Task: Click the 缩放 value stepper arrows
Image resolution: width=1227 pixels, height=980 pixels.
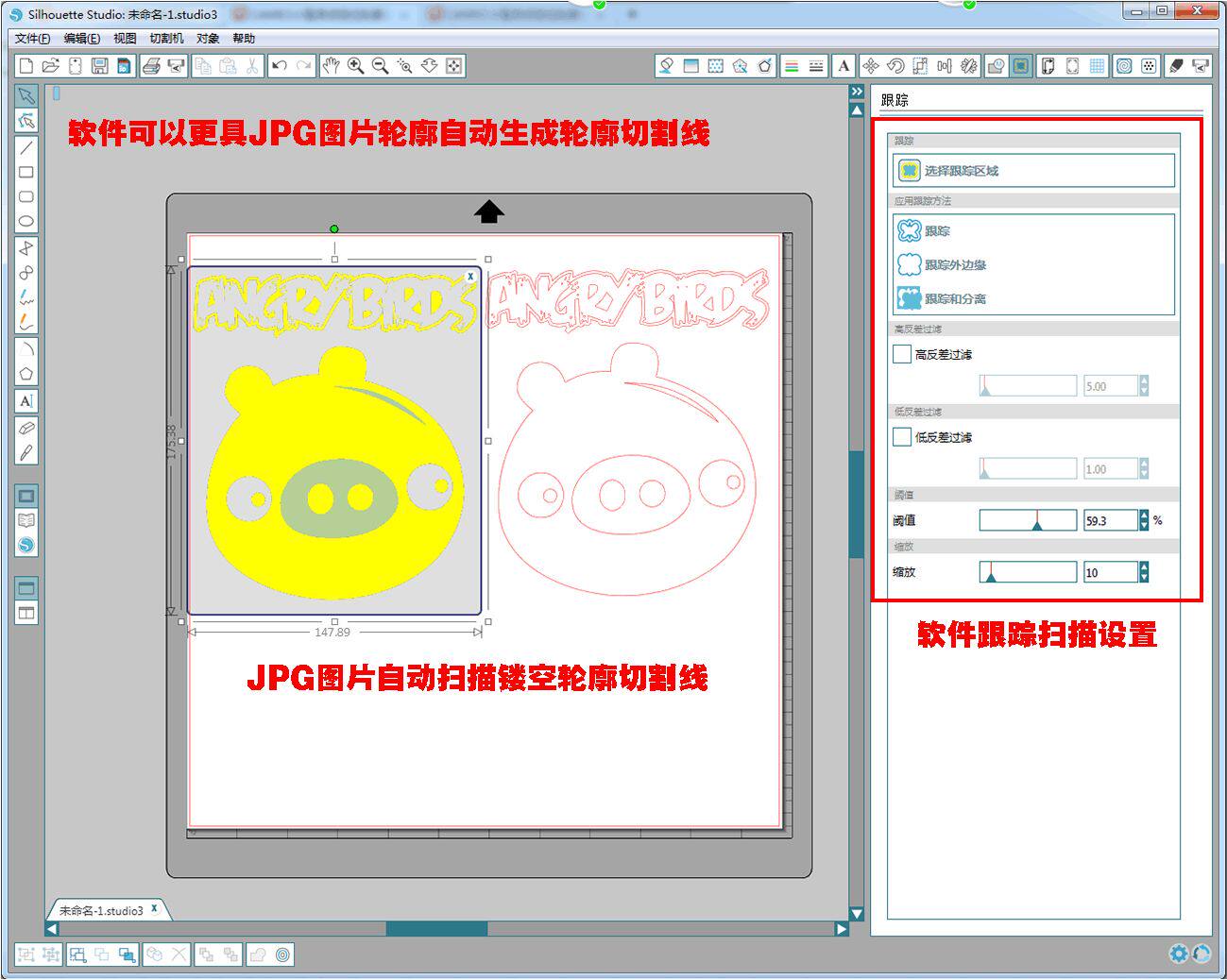Action: (1144, 572)
